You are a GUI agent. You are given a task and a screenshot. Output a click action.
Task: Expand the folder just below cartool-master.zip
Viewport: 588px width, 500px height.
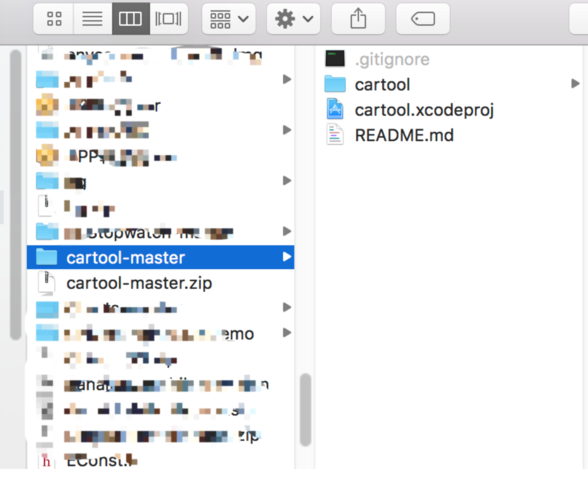(x=286, y=308)
